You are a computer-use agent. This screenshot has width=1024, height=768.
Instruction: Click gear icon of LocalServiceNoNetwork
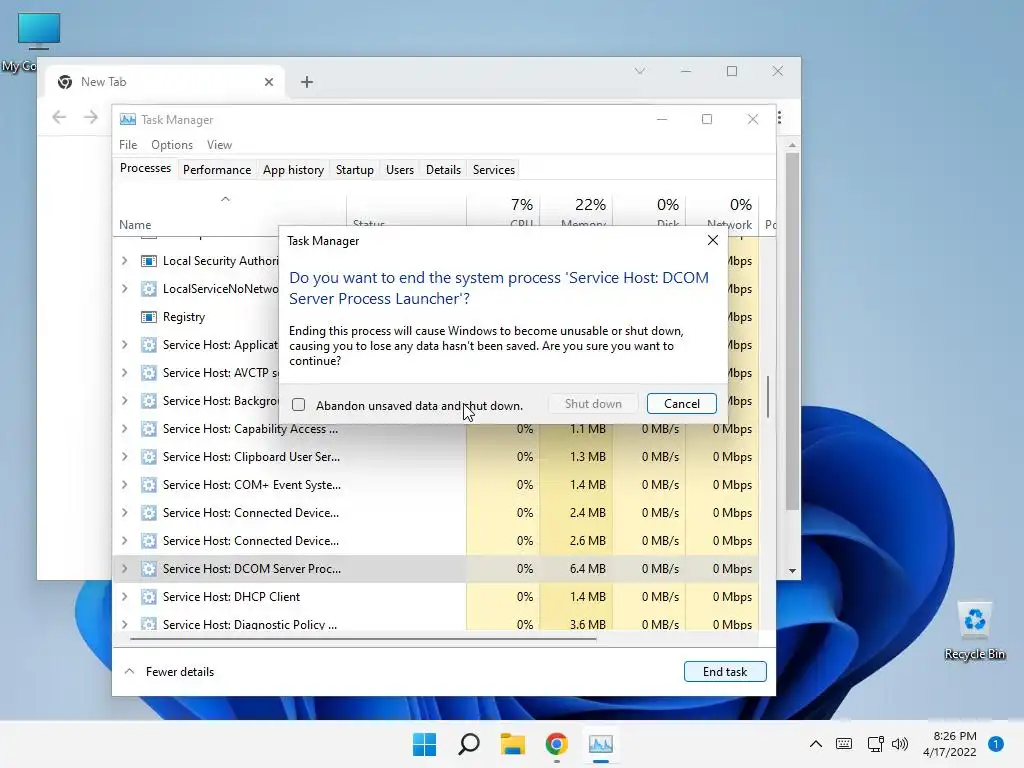click(x=149, y=289)
